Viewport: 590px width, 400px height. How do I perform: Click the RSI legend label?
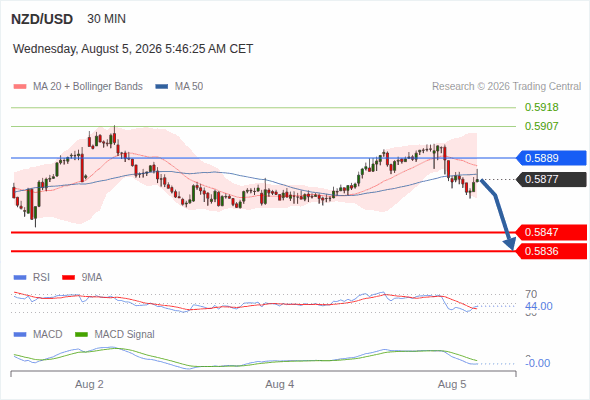[41, 278]
